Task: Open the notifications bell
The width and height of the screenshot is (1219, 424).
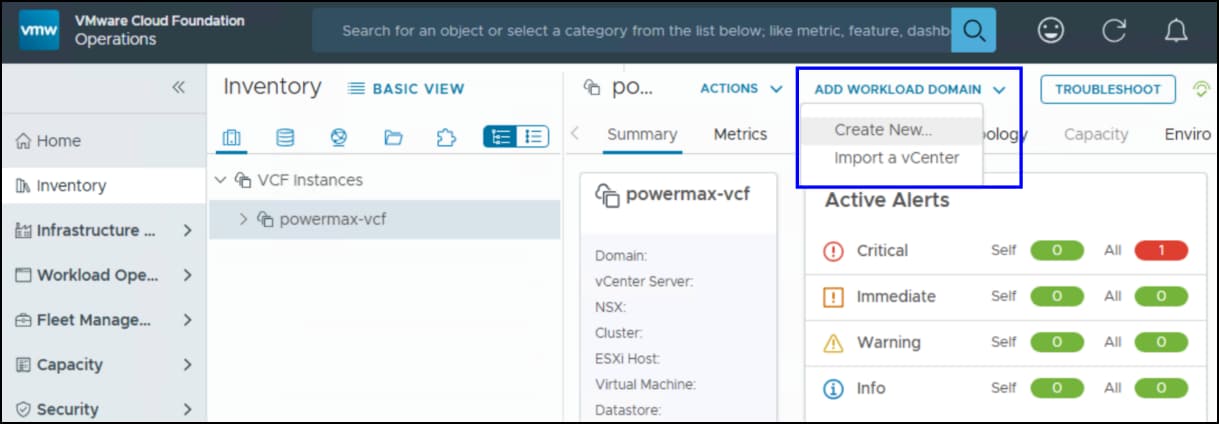Action: click(1177, 31)
